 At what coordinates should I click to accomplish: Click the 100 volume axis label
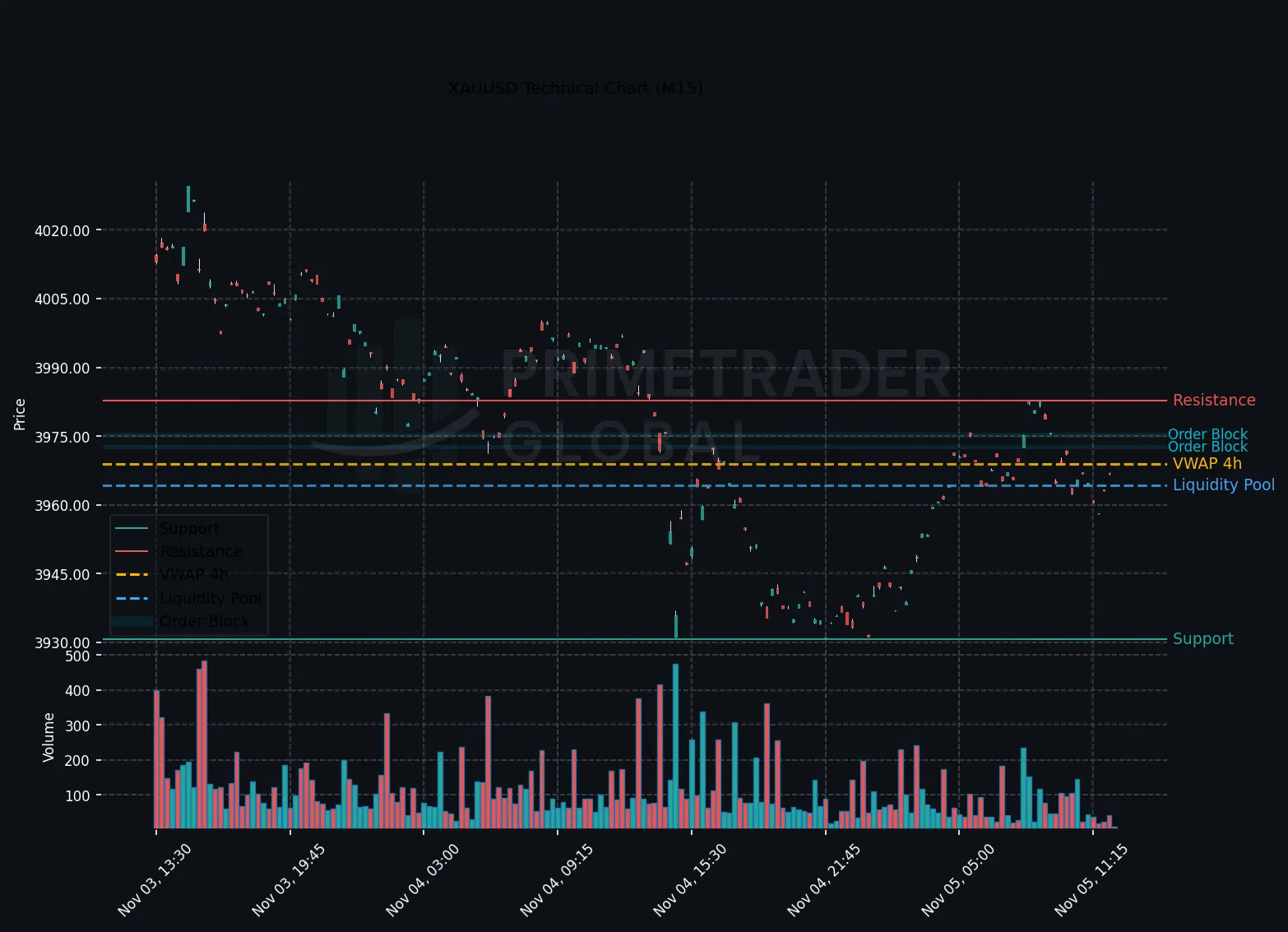coord(77,796)
